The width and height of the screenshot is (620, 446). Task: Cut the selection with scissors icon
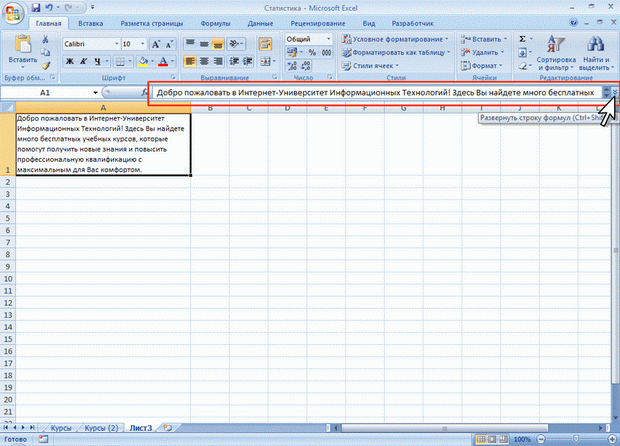click(x=45, y=39)
